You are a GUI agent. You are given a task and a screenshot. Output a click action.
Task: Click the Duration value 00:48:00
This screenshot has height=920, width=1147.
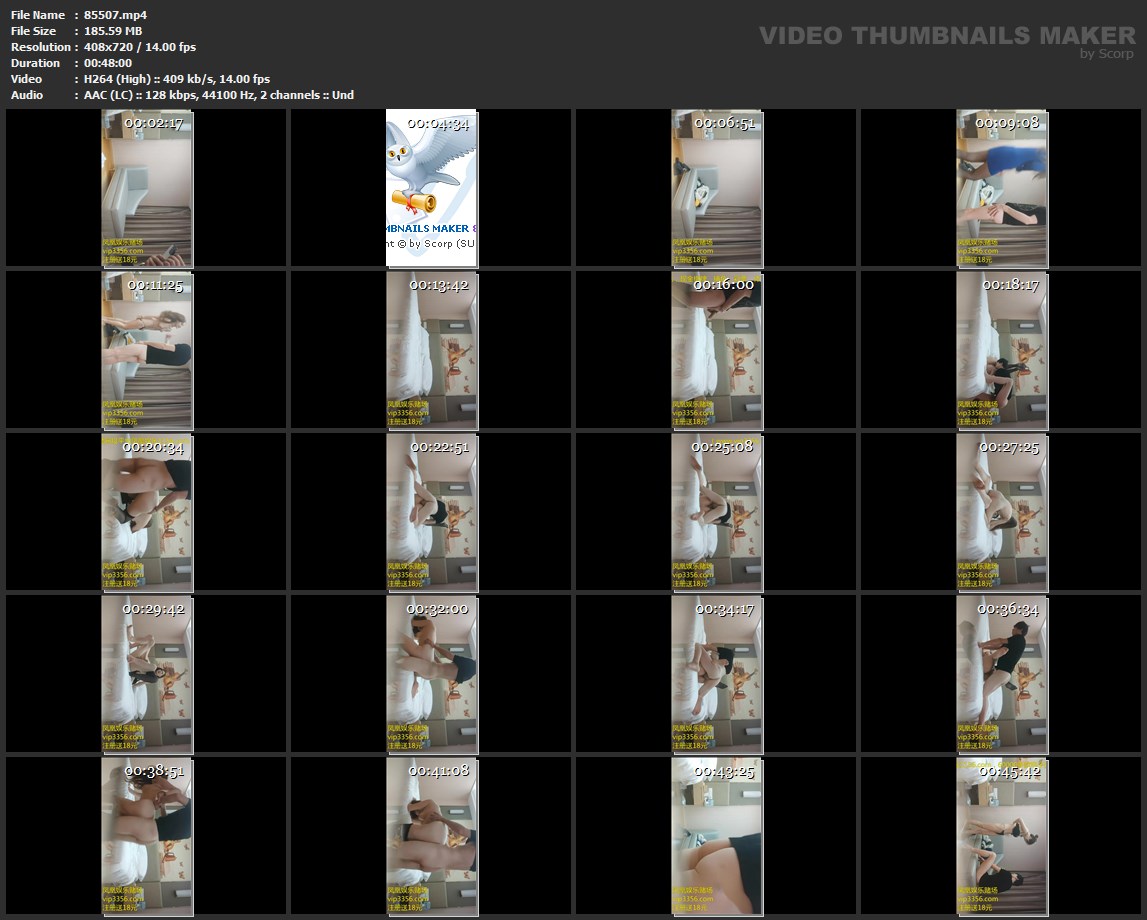[x=108, y=63]
